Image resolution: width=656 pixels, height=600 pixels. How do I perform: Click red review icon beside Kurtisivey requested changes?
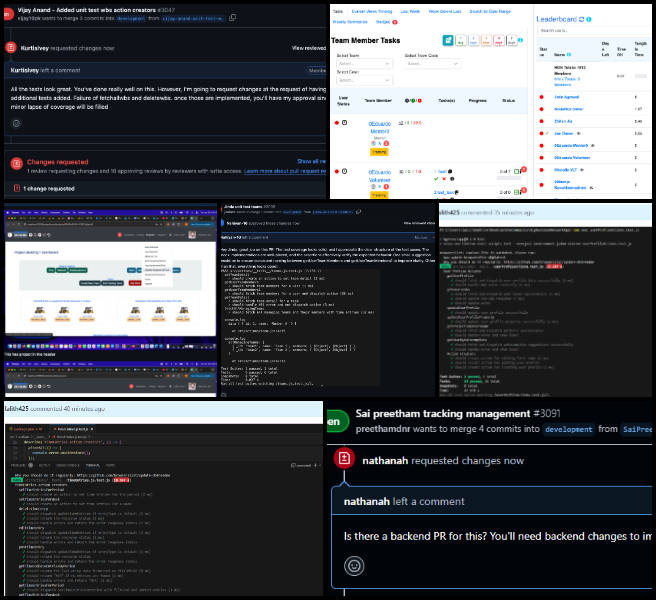(x=11, y=48)
